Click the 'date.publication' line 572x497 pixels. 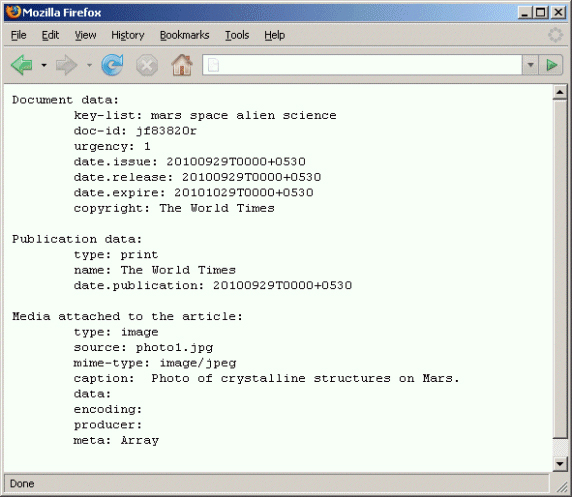coord(213,286)
